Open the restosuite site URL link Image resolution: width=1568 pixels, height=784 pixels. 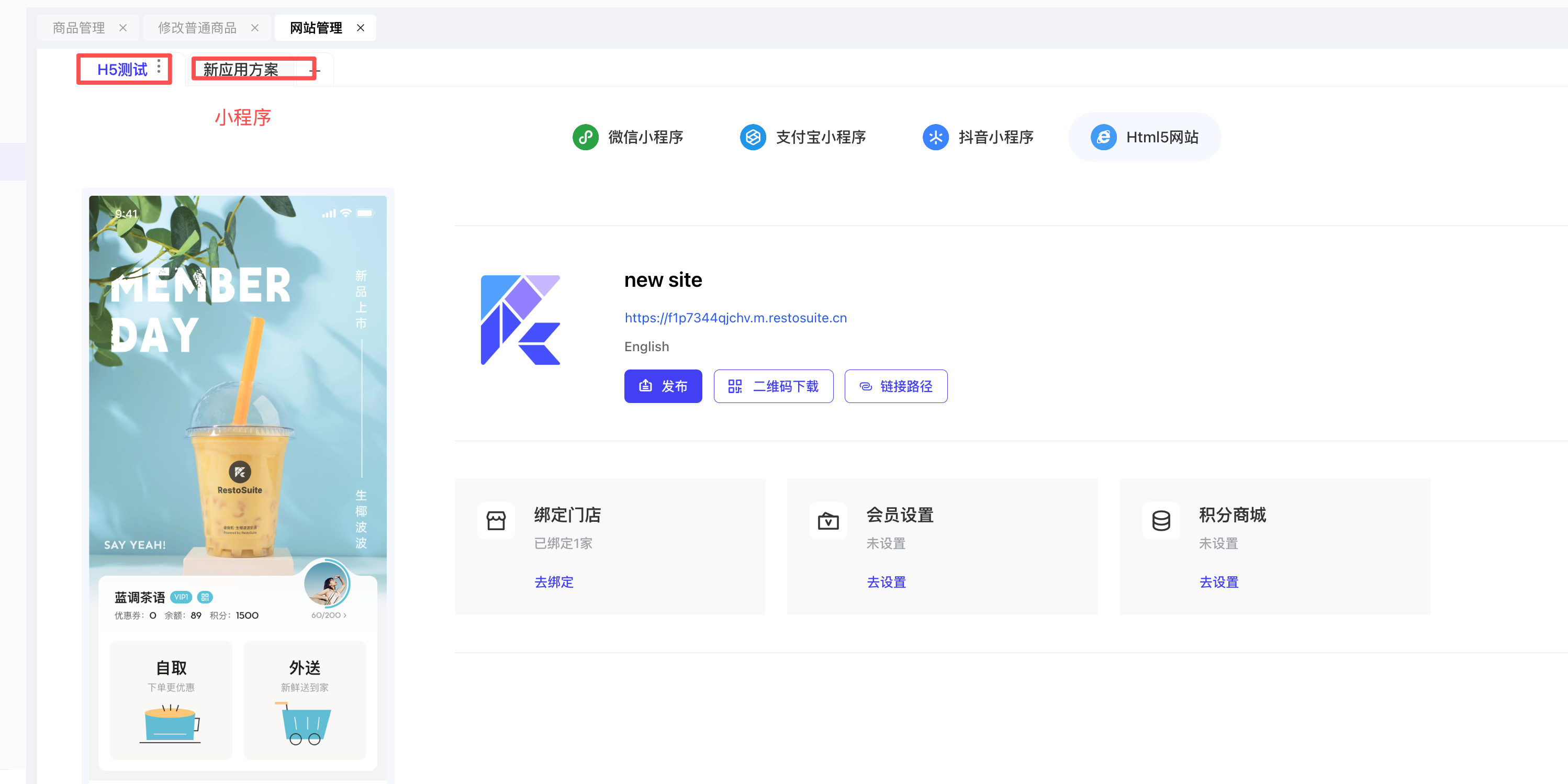pos(735,318)
